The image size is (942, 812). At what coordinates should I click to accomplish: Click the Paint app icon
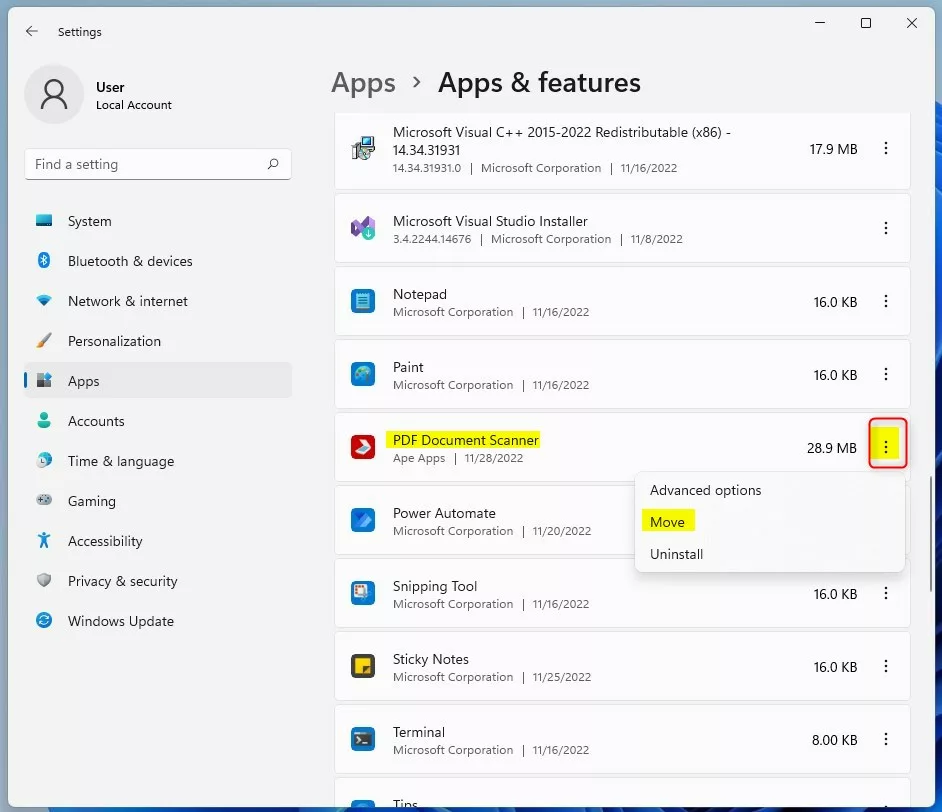[363, 374]
